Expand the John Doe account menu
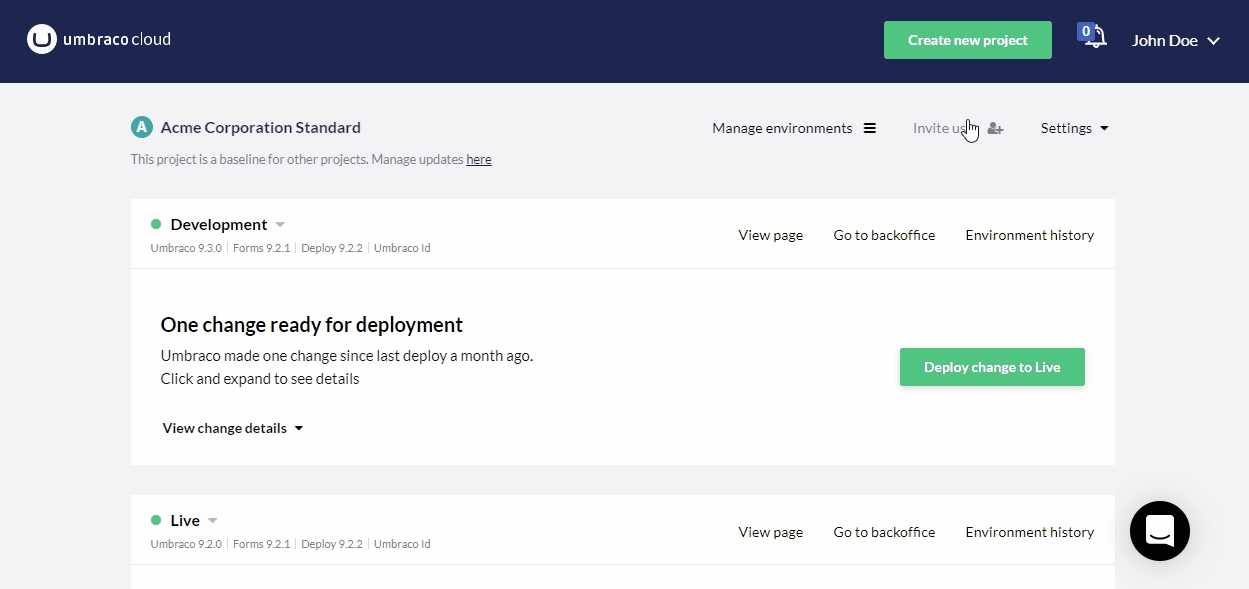The width and height of the screenshot is (1249, 589). click(x=1175, y=41)
